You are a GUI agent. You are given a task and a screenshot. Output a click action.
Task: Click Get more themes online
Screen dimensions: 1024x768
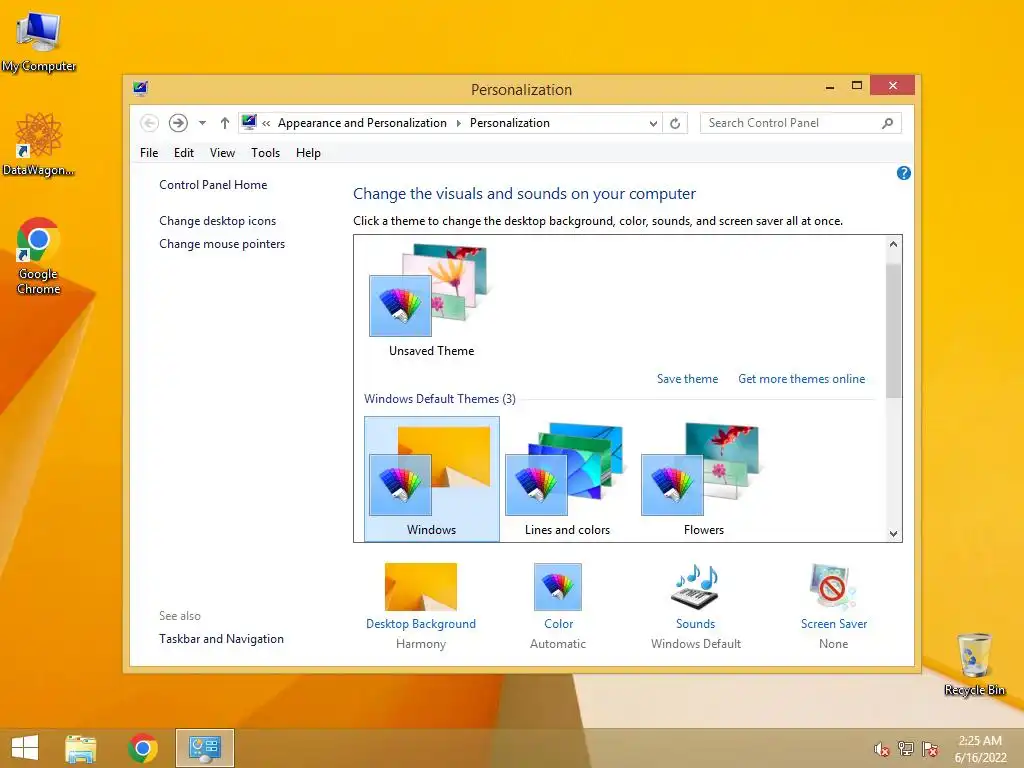[x=801, y=379]
